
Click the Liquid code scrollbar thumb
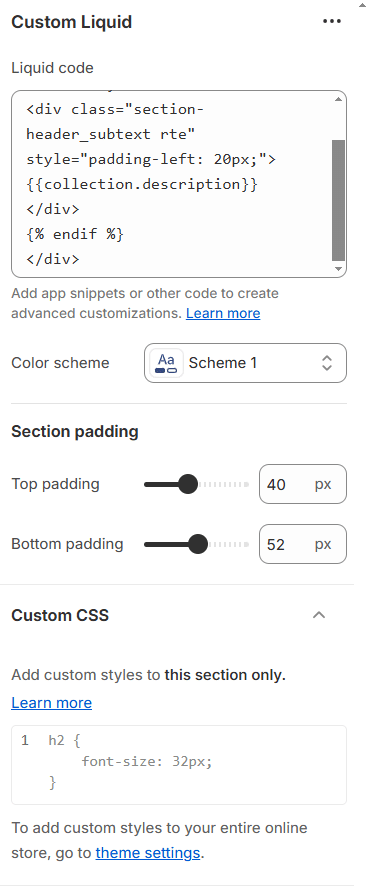338,200
